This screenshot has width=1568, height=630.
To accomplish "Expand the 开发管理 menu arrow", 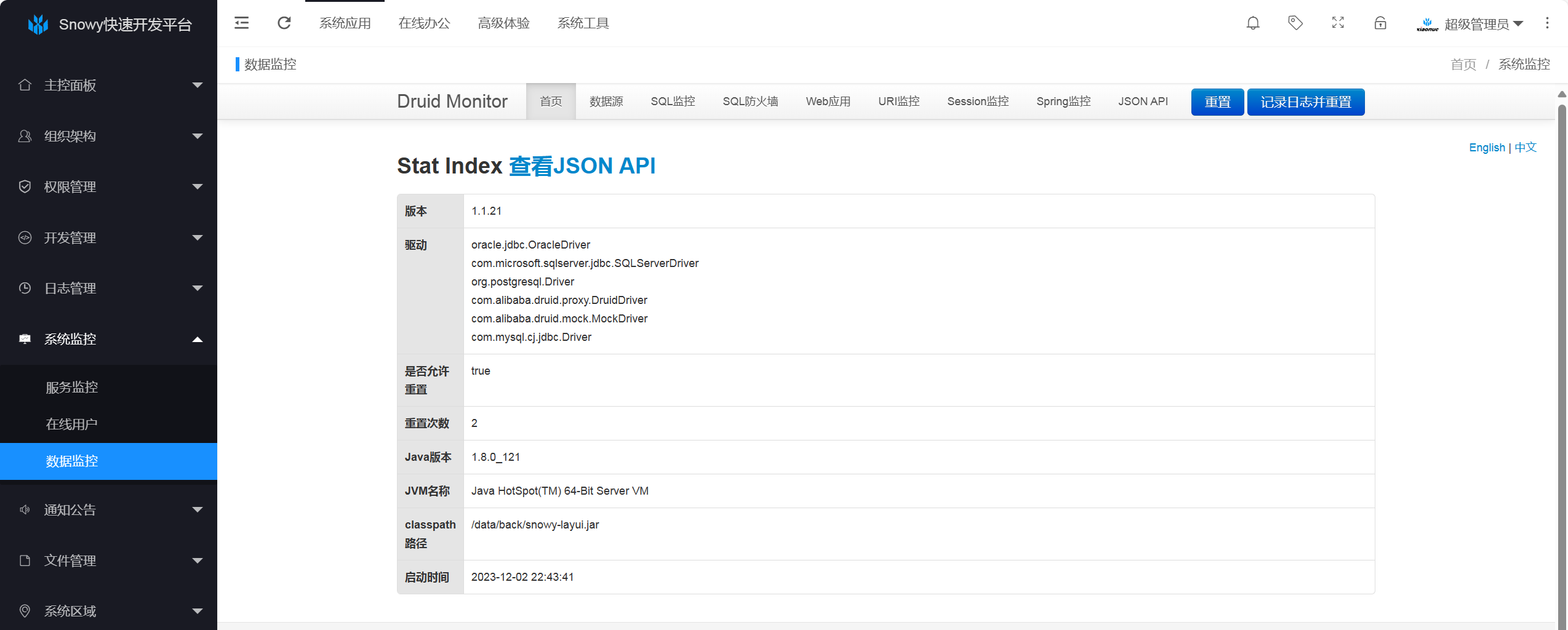I will [198, 237].
